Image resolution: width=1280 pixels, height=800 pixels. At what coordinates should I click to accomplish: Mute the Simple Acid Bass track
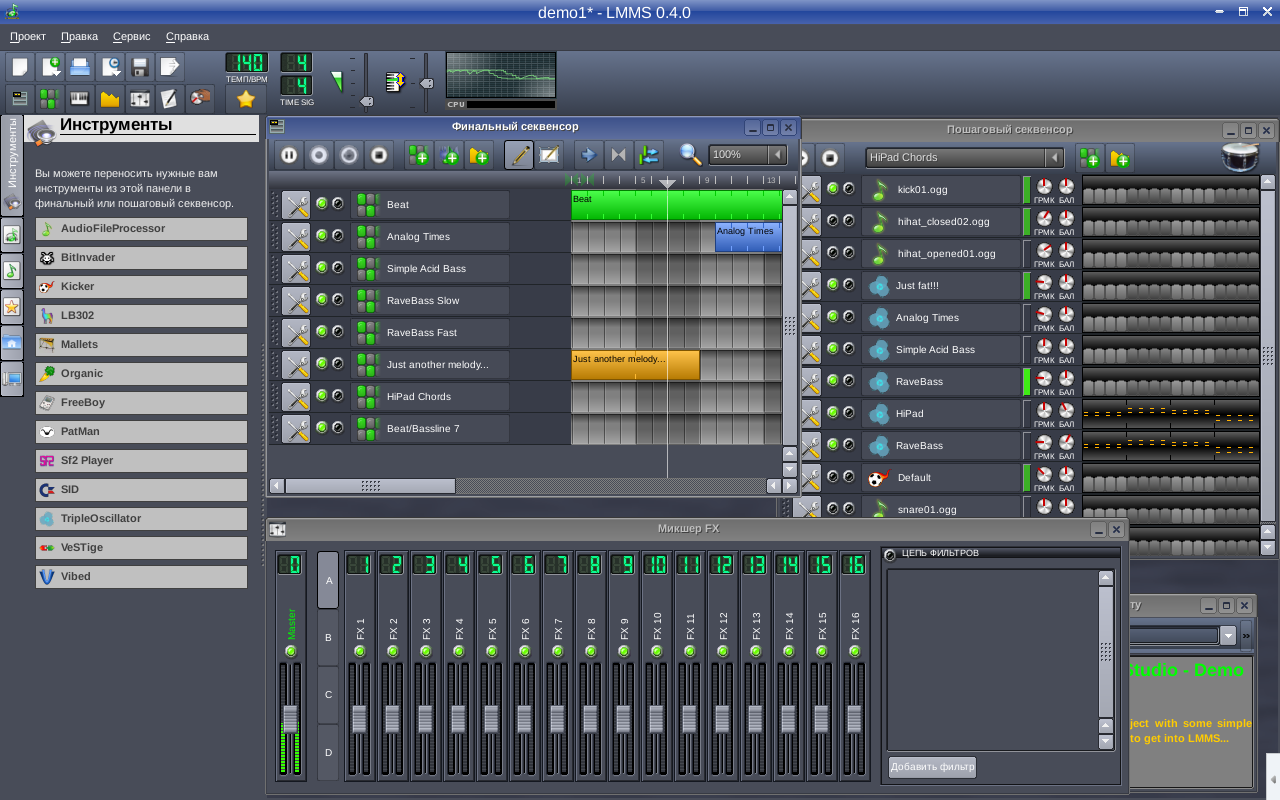322,267
